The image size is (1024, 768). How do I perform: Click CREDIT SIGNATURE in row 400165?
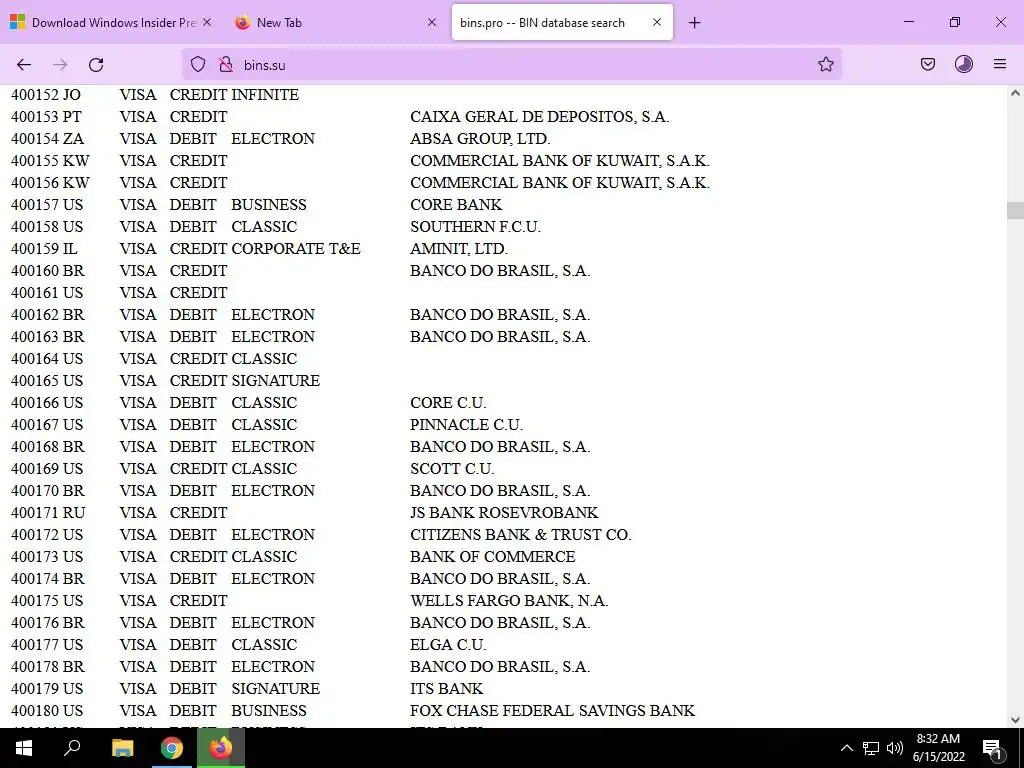[245, 381]
